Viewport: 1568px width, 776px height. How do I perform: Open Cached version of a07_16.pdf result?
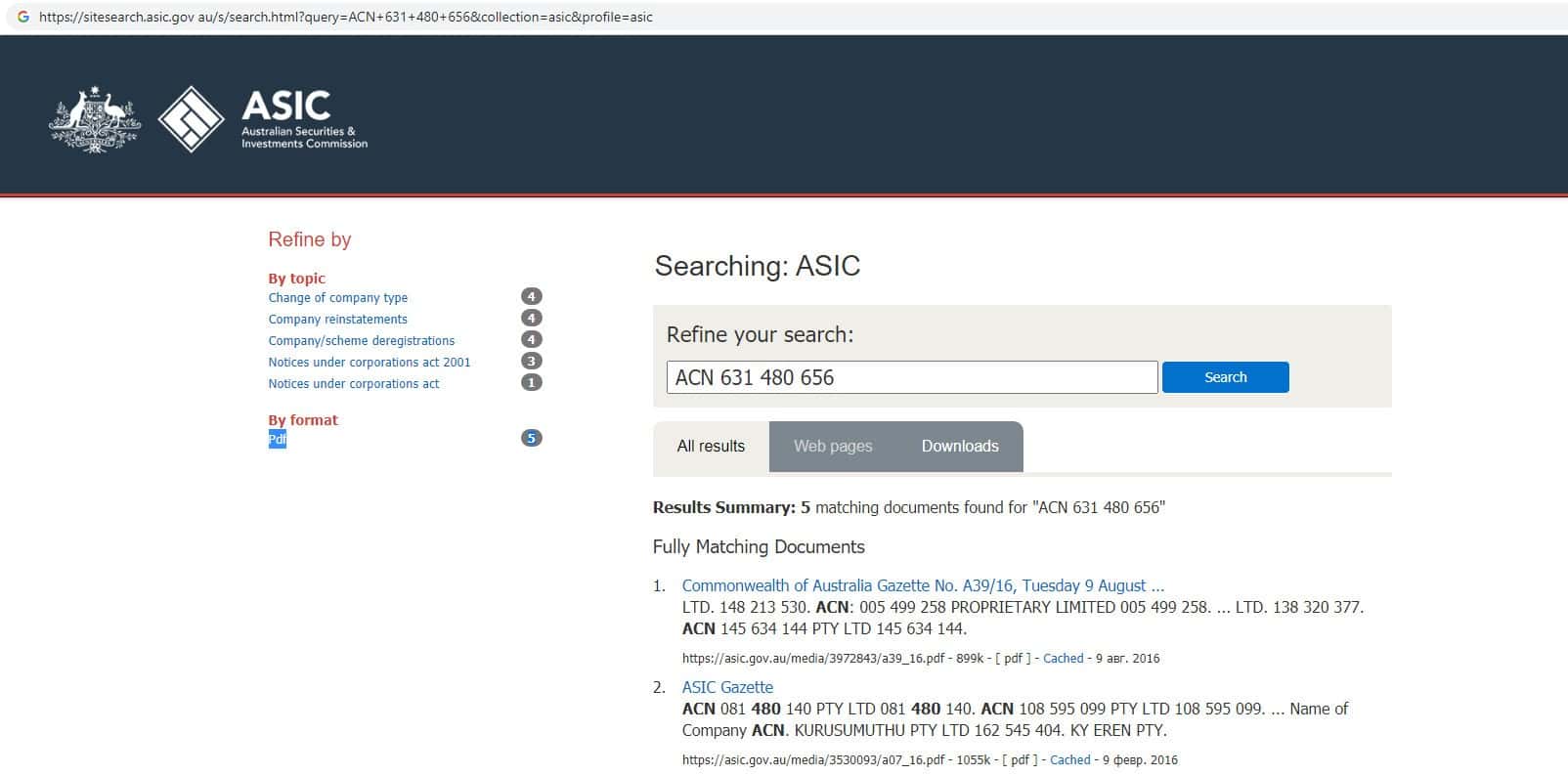tap(1070, 760)
